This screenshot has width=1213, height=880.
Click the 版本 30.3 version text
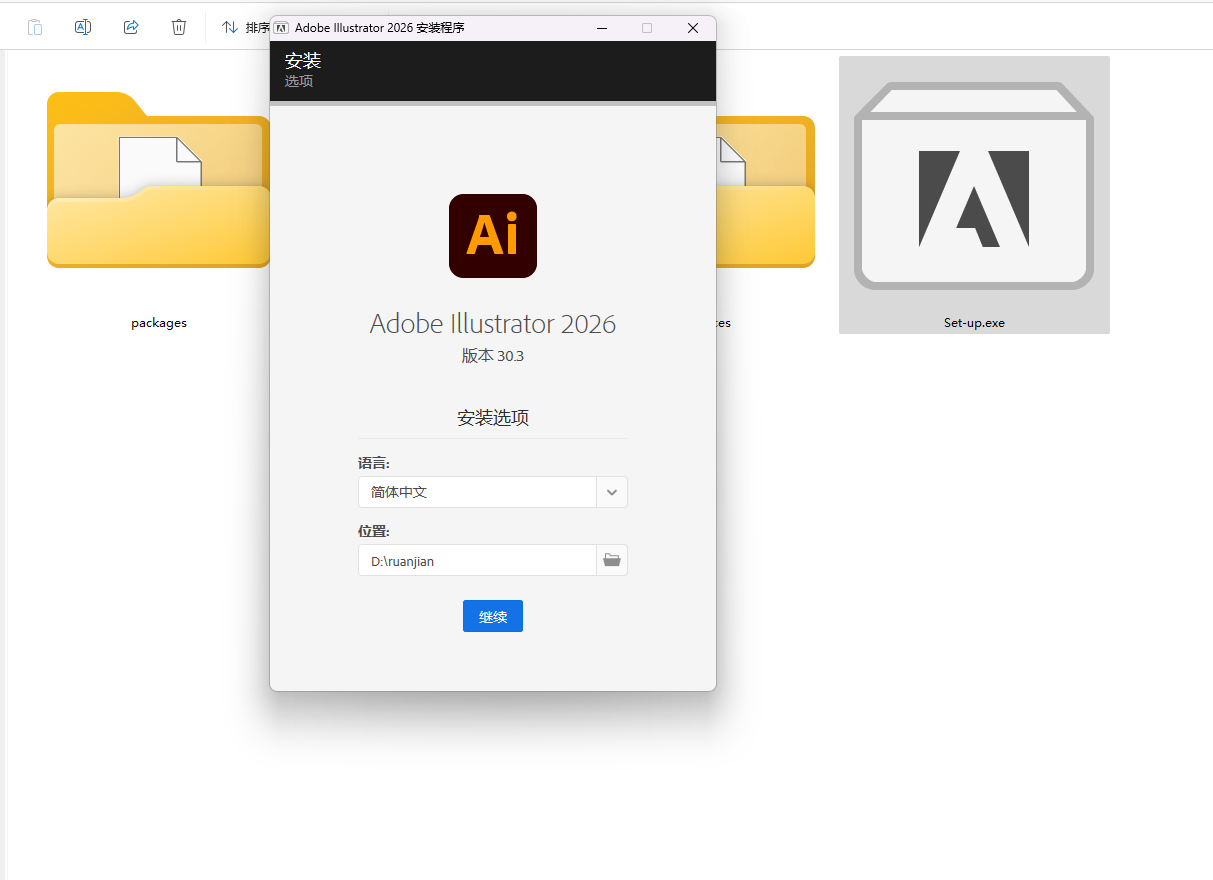[493, 356]
